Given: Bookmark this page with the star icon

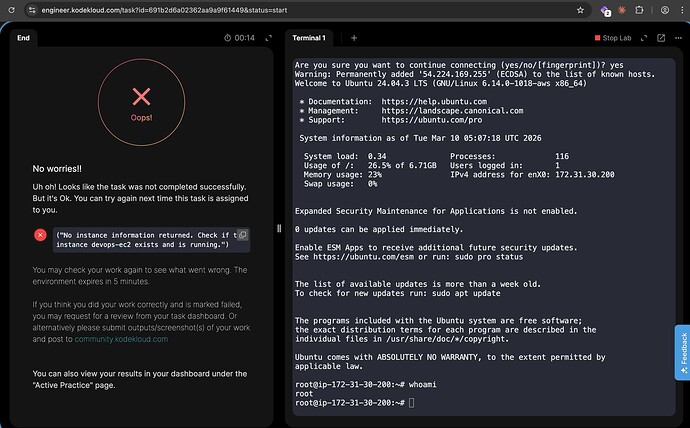Looking at the screenshot, I should pyautogui.click(x=581, y=10).
